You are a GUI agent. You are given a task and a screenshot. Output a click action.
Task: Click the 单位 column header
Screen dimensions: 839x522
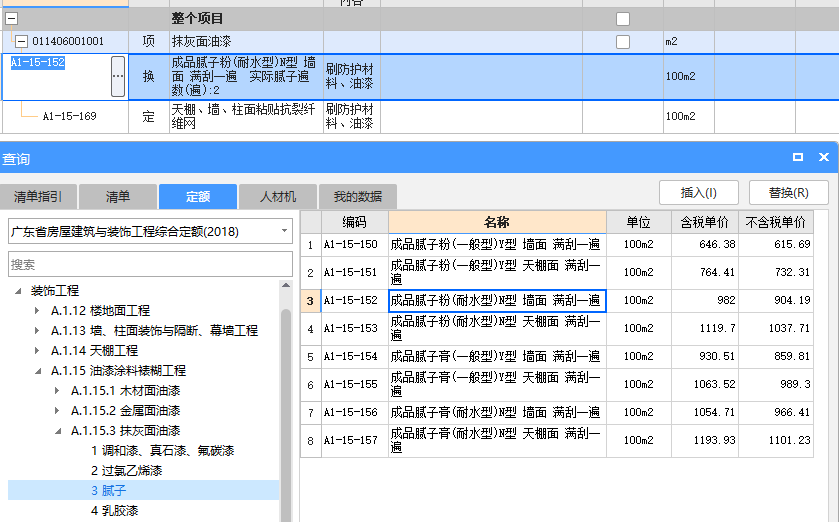click(x=638, y=222)
